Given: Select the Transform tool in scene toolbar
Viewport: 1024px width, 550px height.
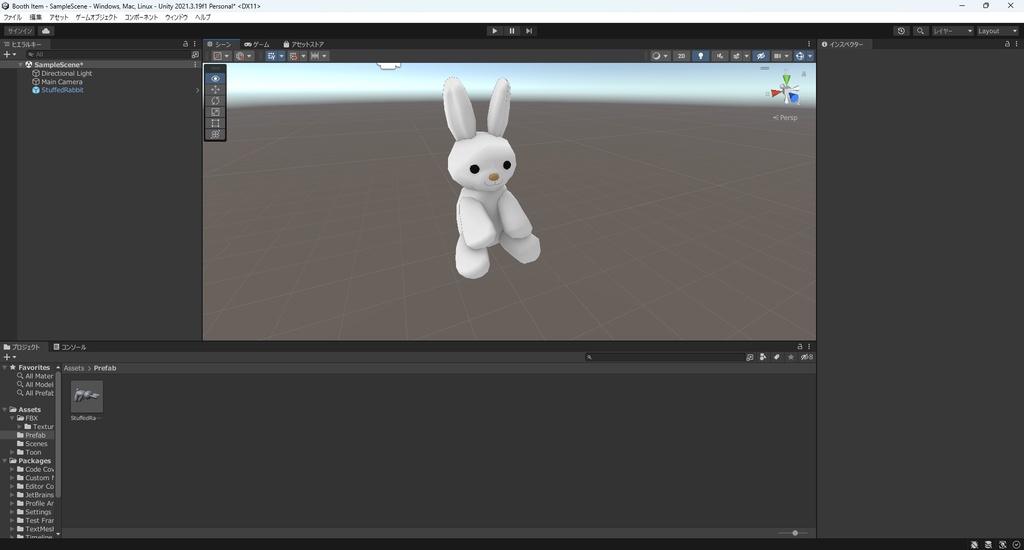Looking at the screenshot, I should pyautogui.click(x=215, y=134).
